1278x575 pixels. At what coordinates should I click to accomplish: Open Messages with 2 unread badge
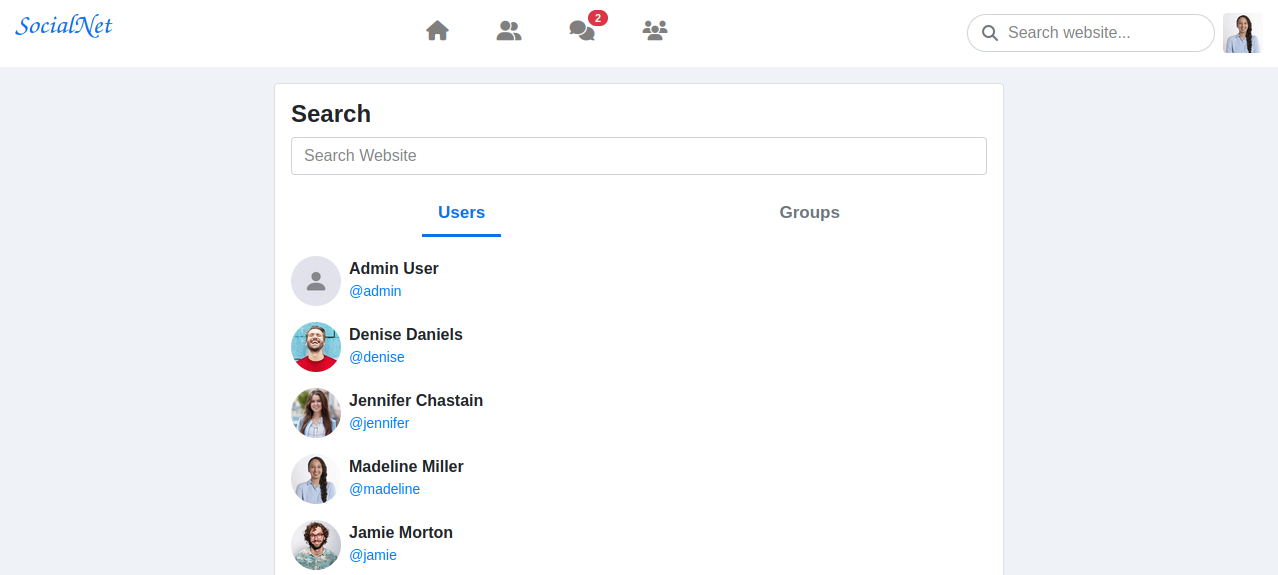click(x=582, y=31)
